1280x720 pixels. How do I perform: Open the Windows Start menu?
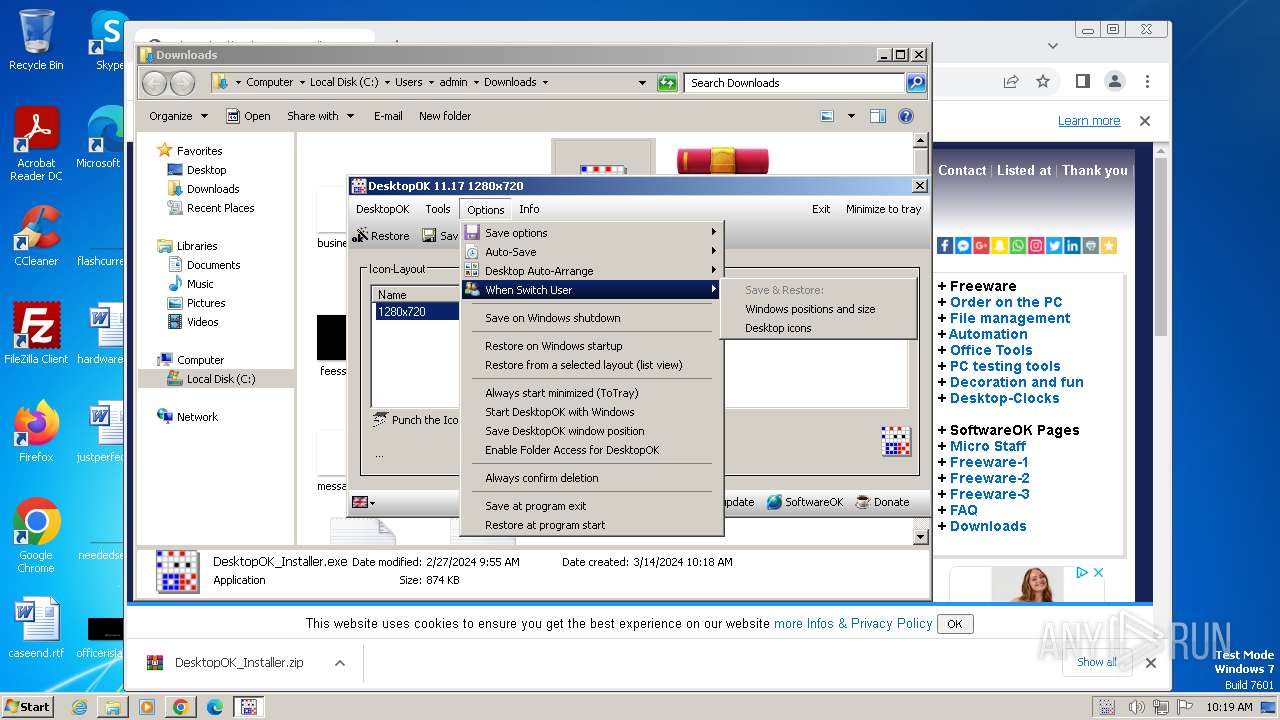(27, 707)
